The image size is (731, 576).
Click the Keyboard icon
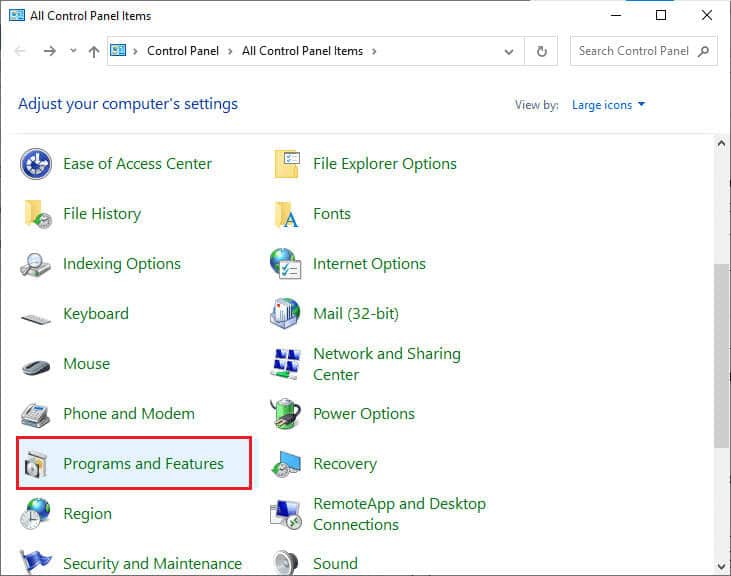point(36,320)
